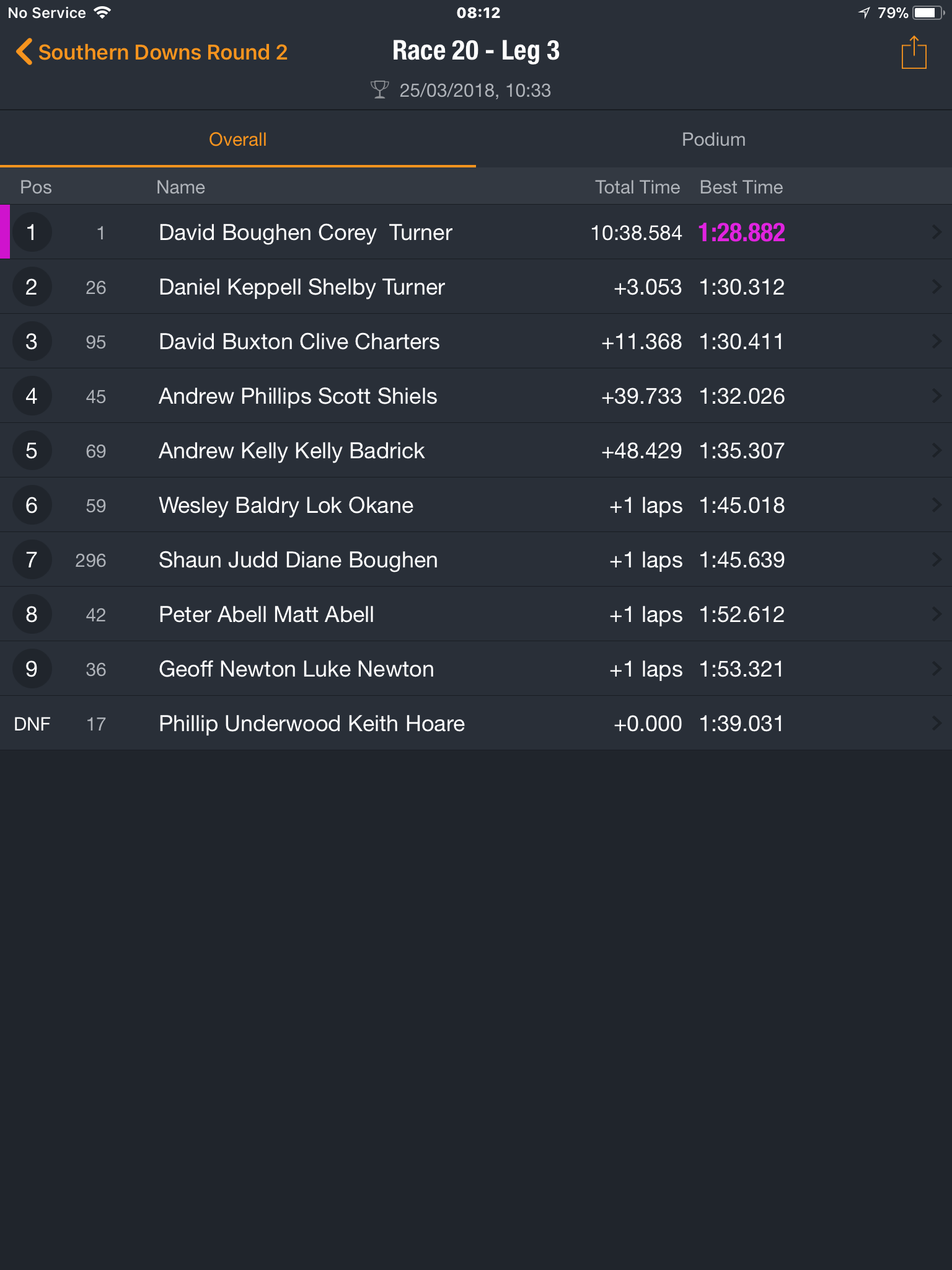Tap the Best Time column header

tap(741, 187)
